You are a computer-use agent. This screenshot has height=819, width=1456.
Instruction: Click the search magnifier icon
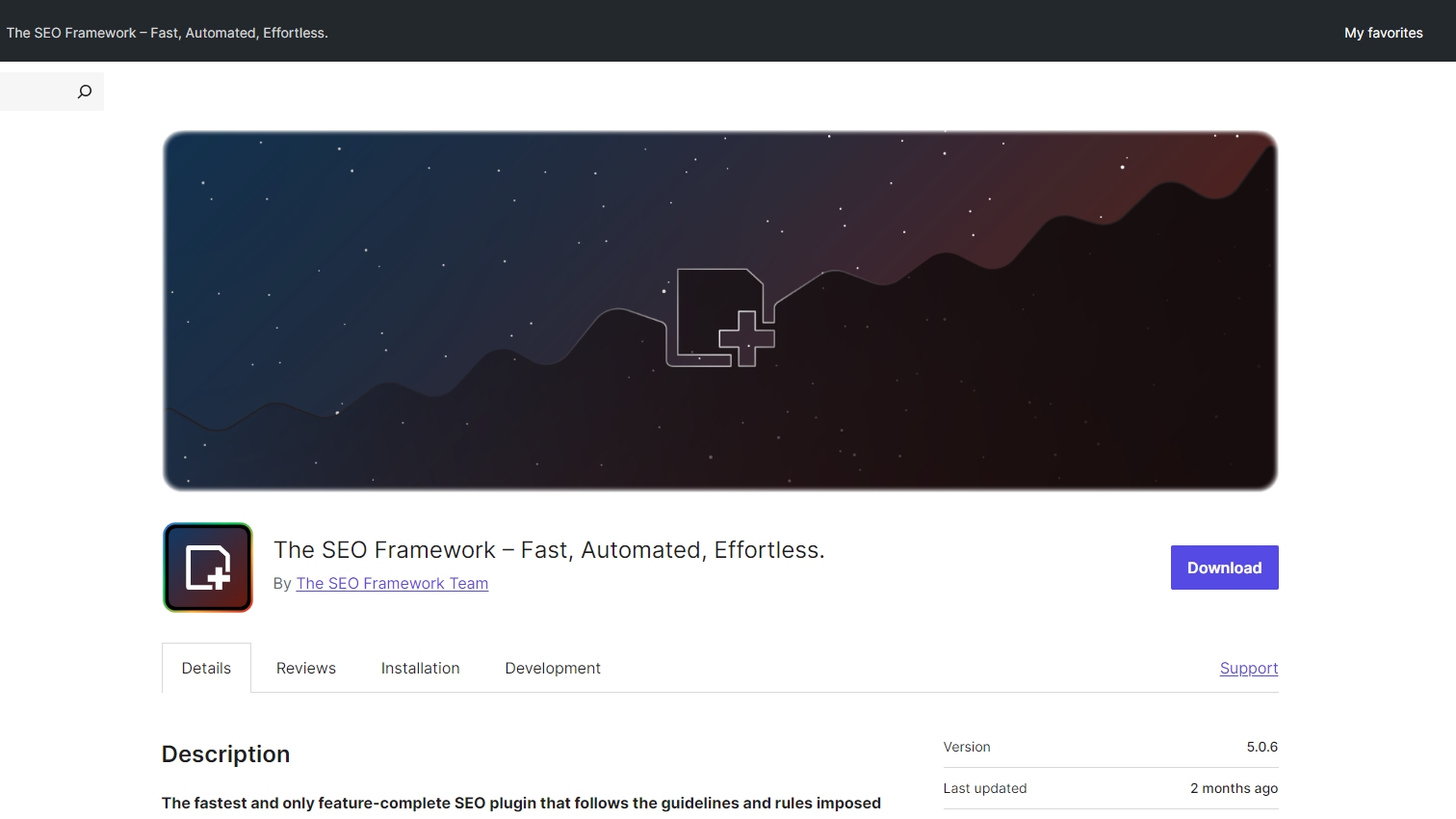[85, 92]
